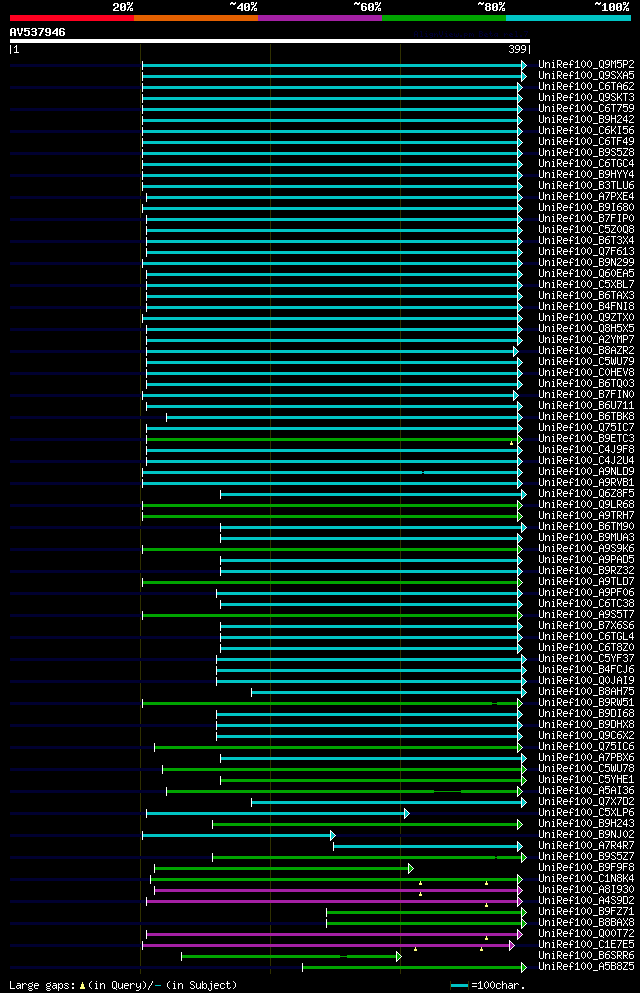
Task: Select the UniRef100_B9DHX8 label
Action: pyautogui.click(x=586, y=724)
